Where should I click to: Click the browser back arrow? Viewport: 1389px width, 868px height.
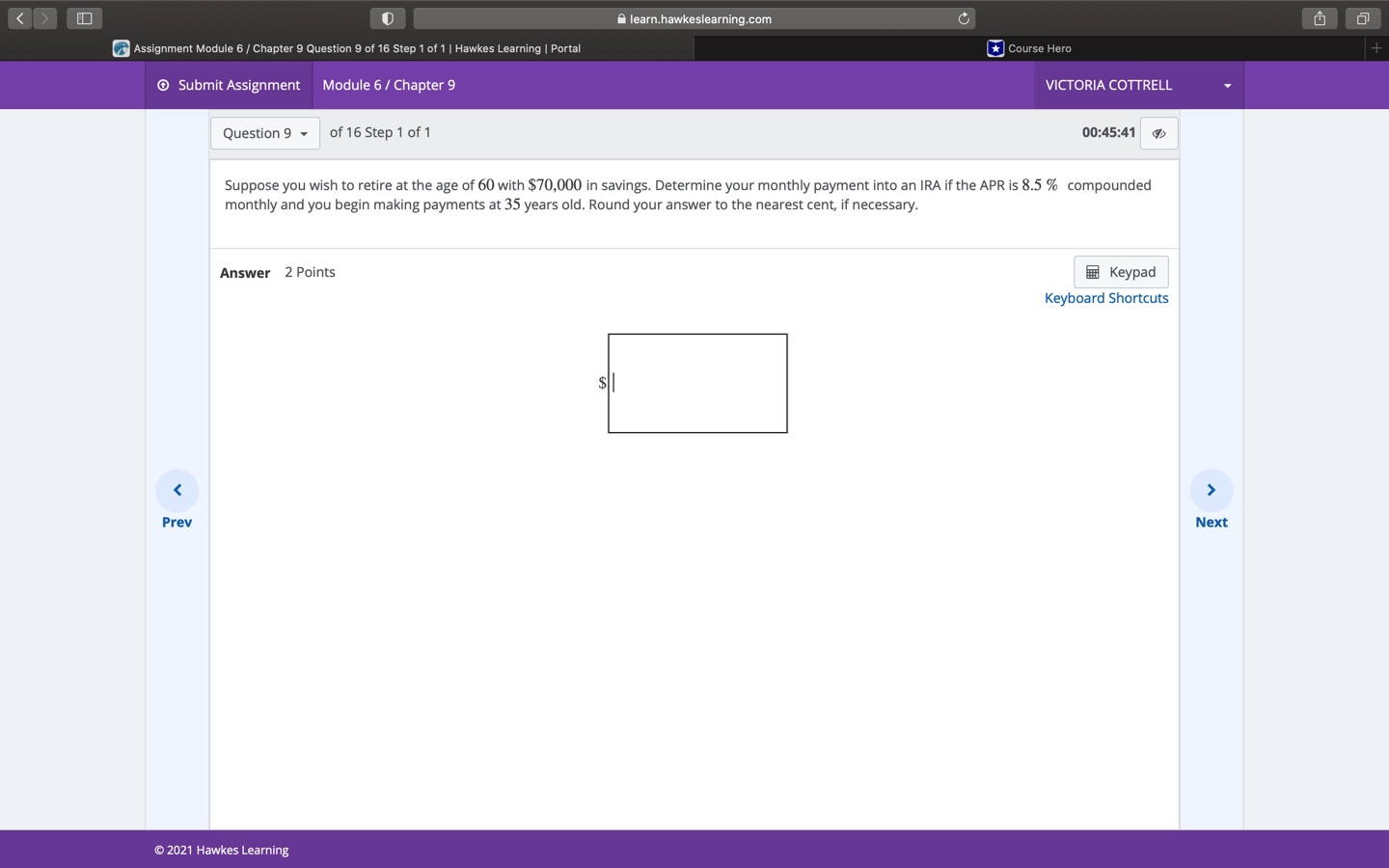tap(19, 17)
